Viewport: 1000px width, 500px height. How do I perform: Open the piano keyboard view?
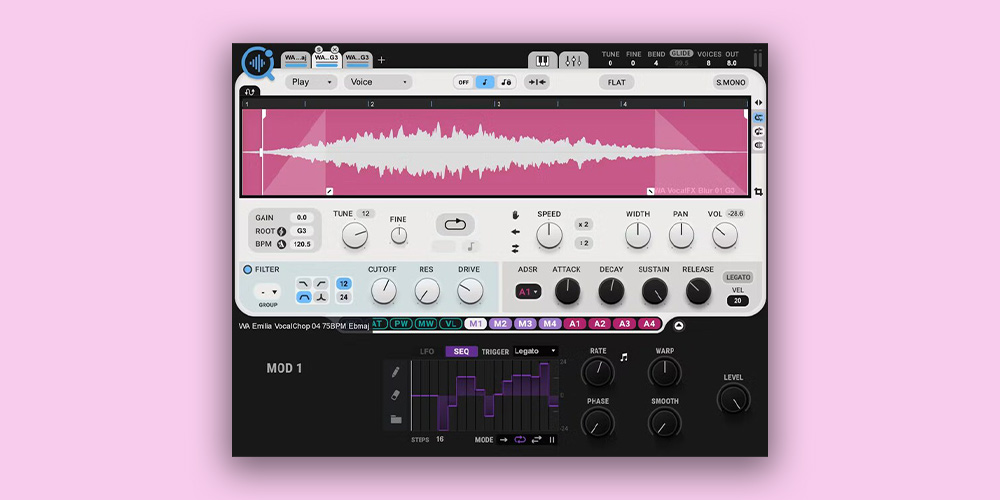[x=543, y=61]
